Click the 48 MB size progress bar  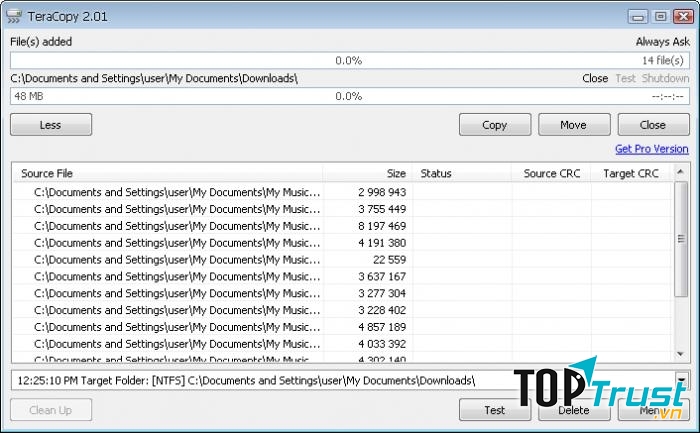click(350, 96)
